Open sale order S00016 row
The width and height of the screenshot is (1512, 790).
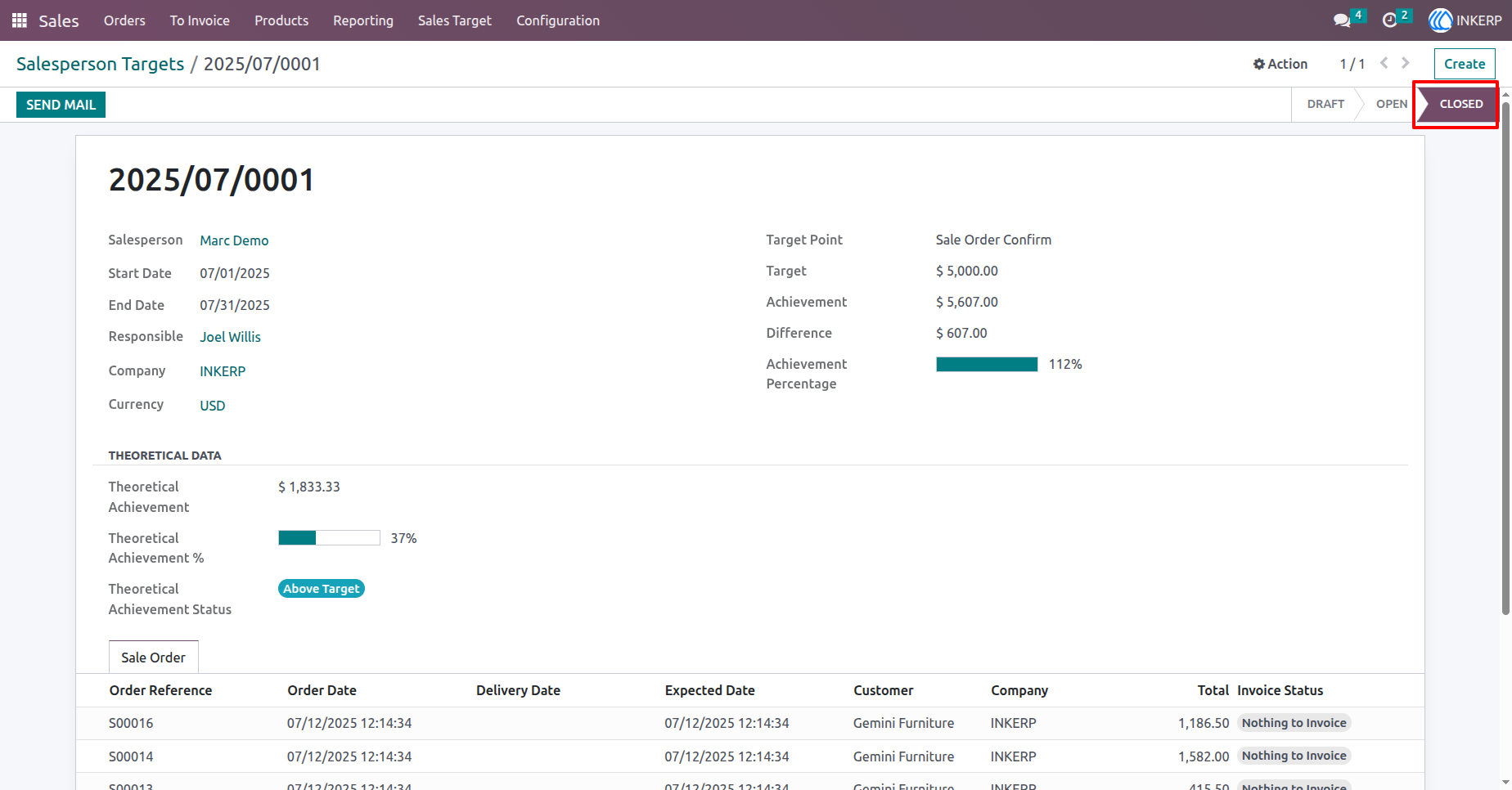point(750,723)
